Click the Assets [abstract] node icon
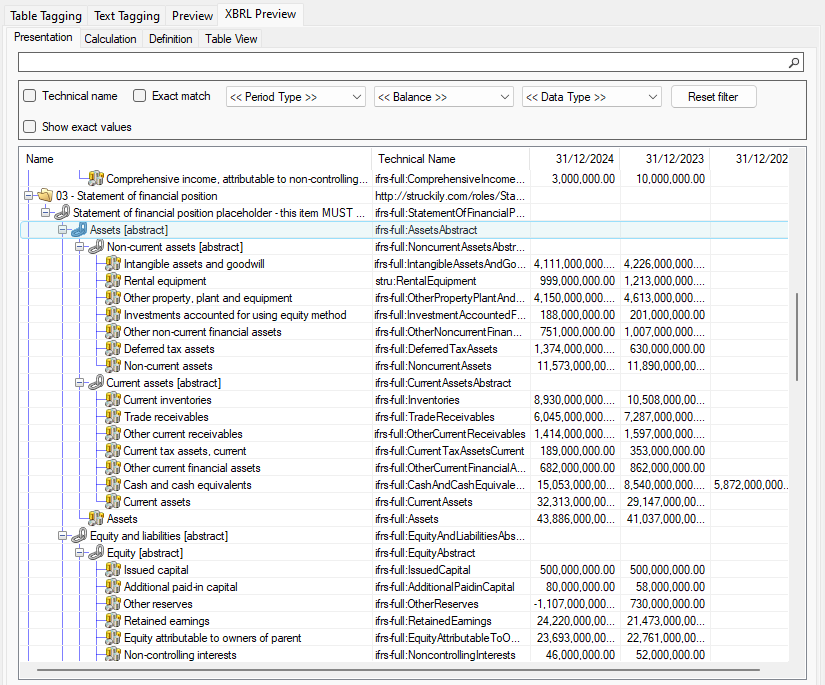 point(79,229)
